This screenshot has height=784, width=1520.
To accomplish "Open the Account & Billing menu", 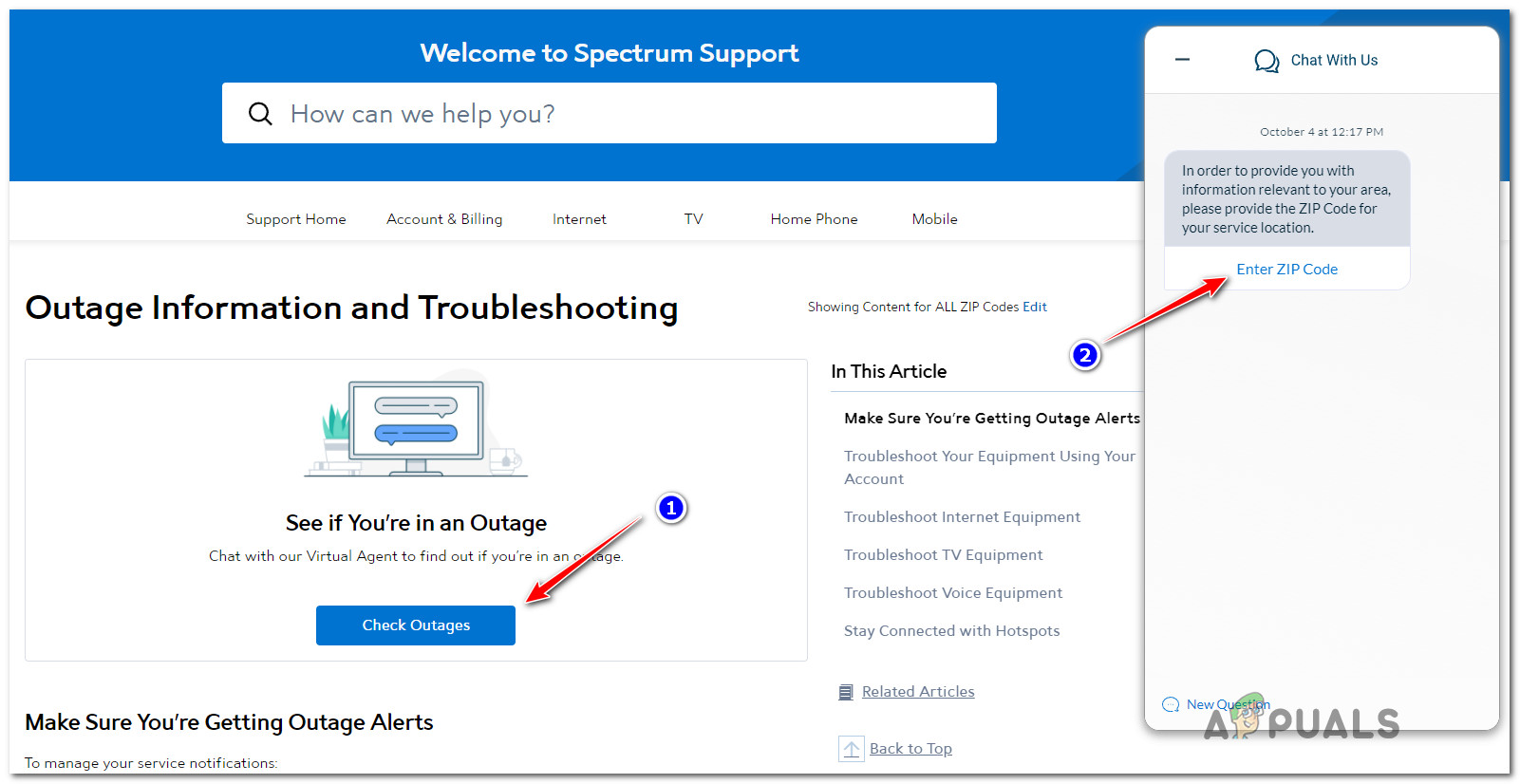I will [444, 219].
